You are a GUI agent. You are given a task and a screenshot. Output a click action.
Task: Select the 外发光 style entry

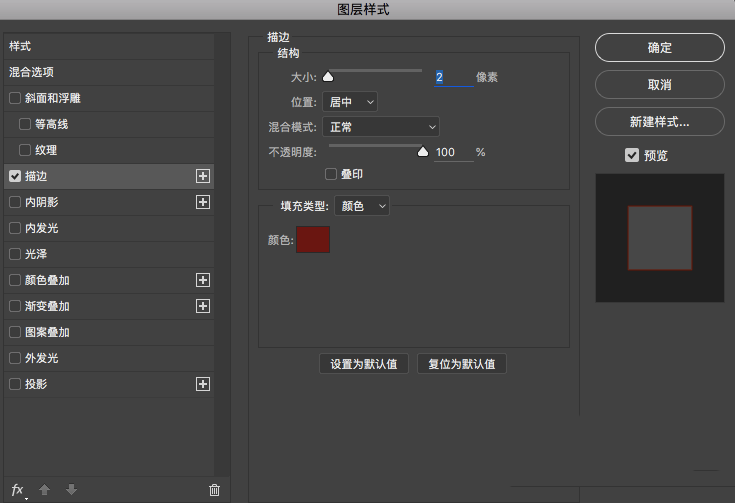[42, 358]
